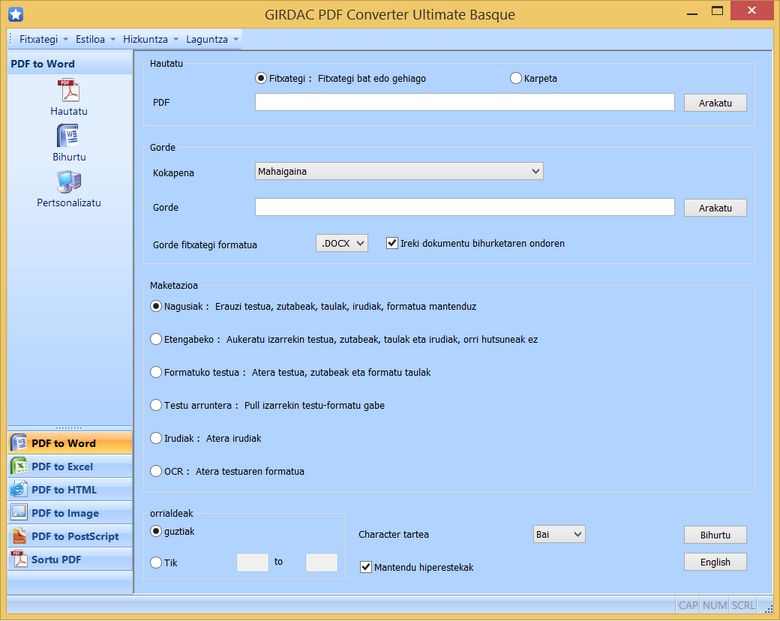780x621 pixels.
Task: Select the guztiak pages radio button
Action: coord(156,531)
